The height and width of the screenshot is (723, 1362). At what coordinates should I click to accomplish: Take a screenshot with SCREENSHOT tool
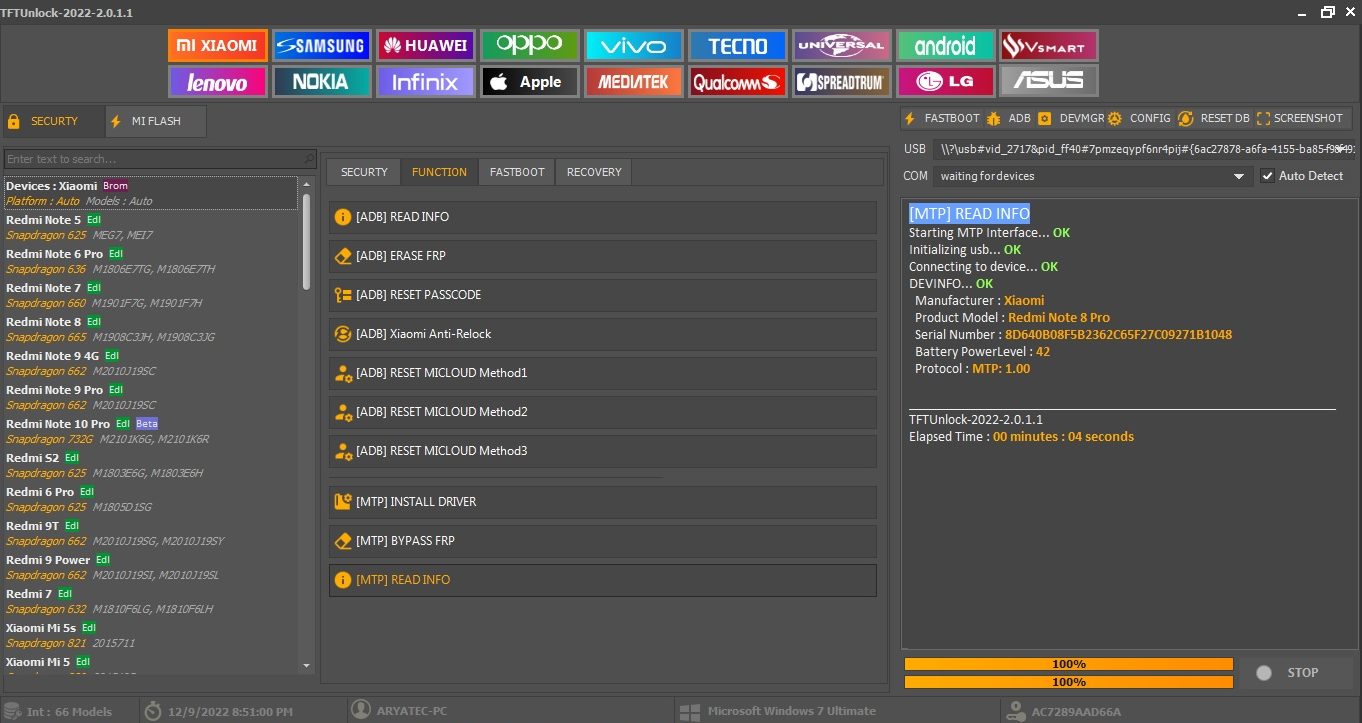tap(1300, 118)
